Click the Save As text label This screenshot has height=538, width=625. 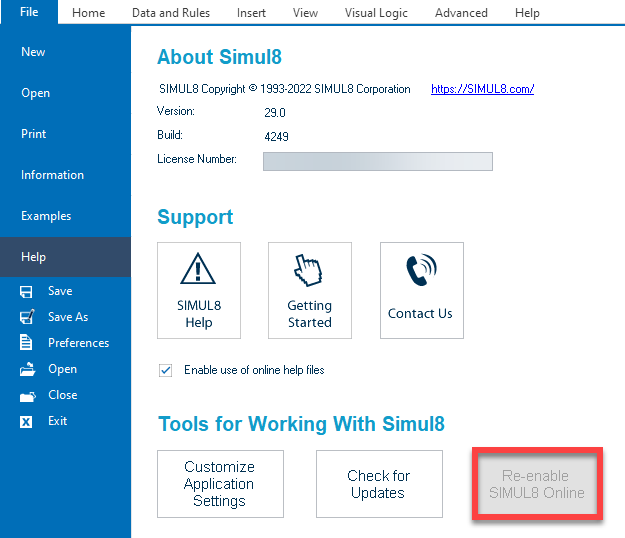pos(68,317)
